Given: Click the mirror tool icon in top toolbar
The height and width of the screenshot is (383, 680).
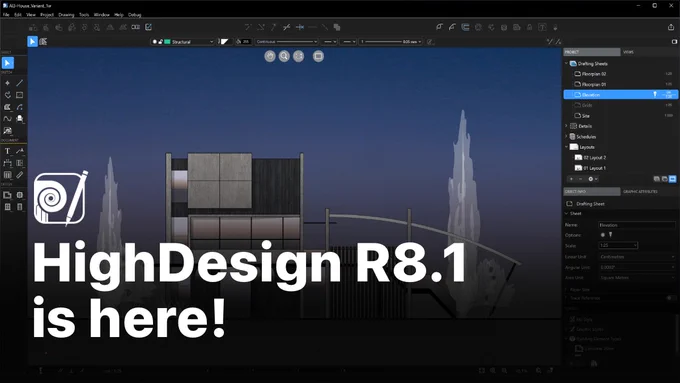Looking at the screenshot, I should pyautogui.click(x=110, y=27).
